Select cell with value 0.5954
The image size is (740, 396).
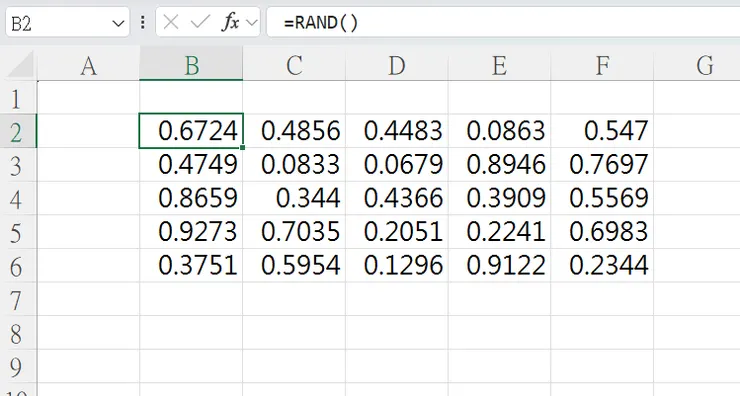pyautogui.click(x=294, y=265)
